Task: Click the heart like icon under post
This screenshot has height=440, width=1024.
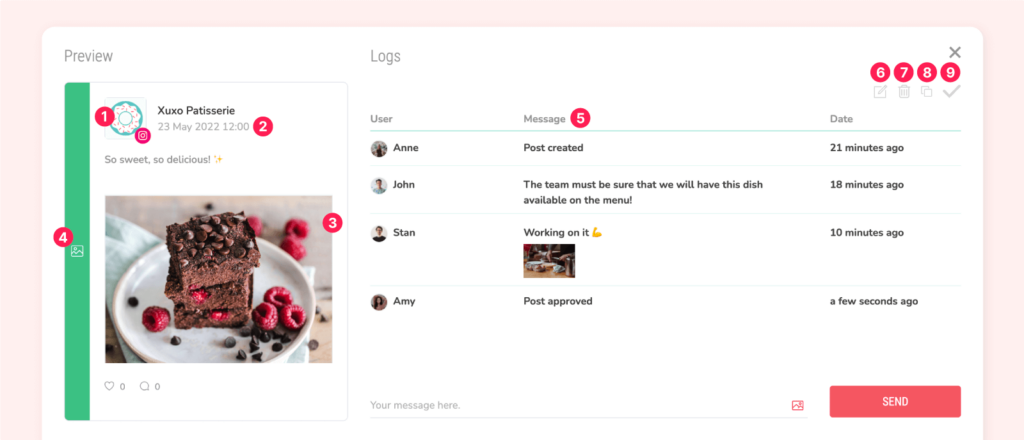Action: pos(109,386)
